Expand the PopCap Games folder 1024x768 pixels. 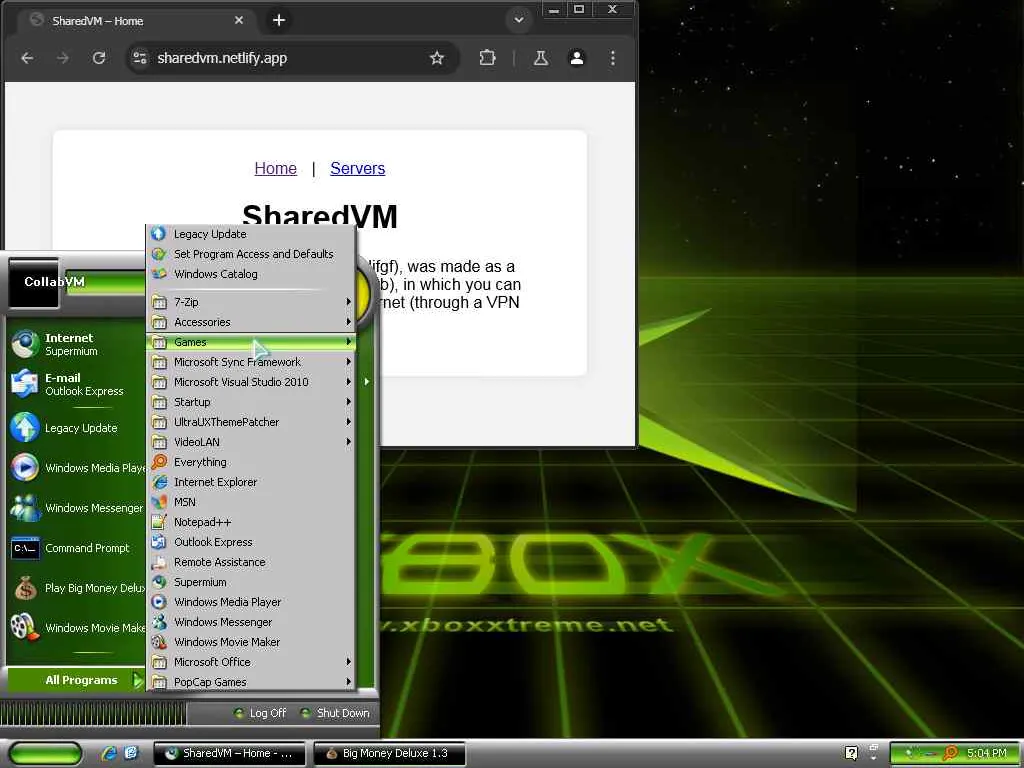coord(251,682)
